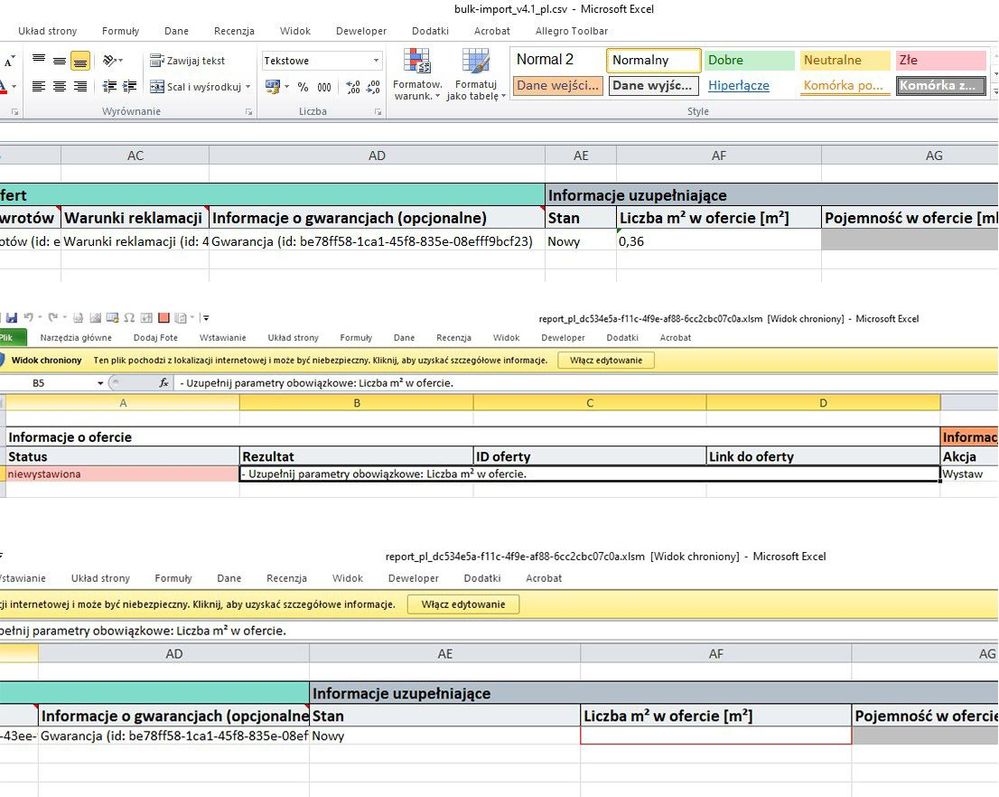Click Increase Decimal icon
999x797 pixels.
(x=353, y=87)
